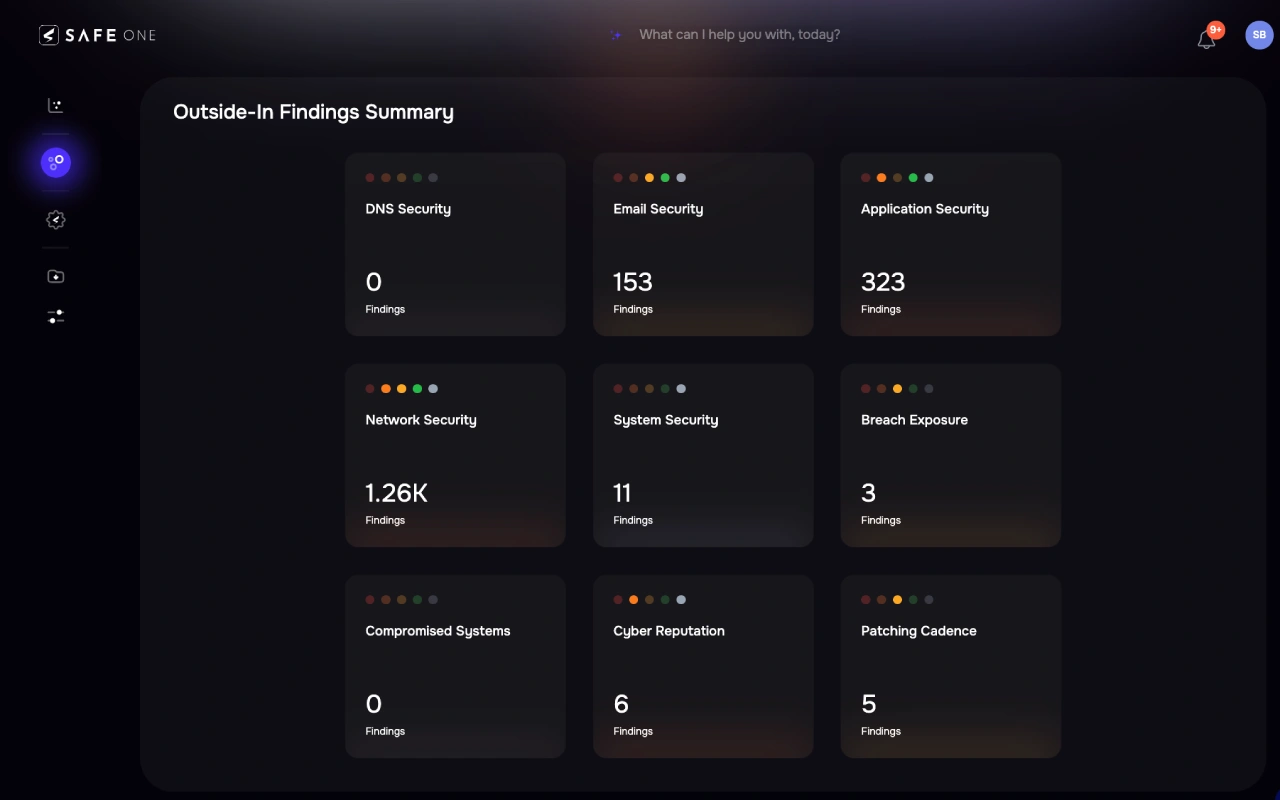Click the SAFE One logo
The height and width of the screenshot is (800, 1280).
97,35
